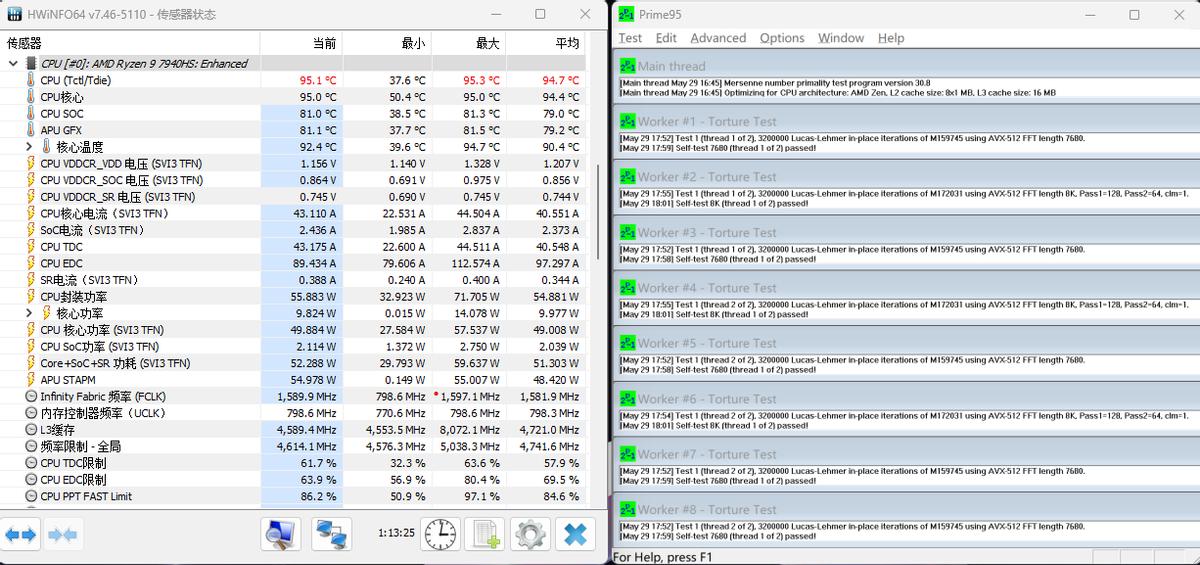This screenshot has height=565, width=1200.
Task: Click the Worker #4 Torture Test icon
Action: tap(628, 287)
